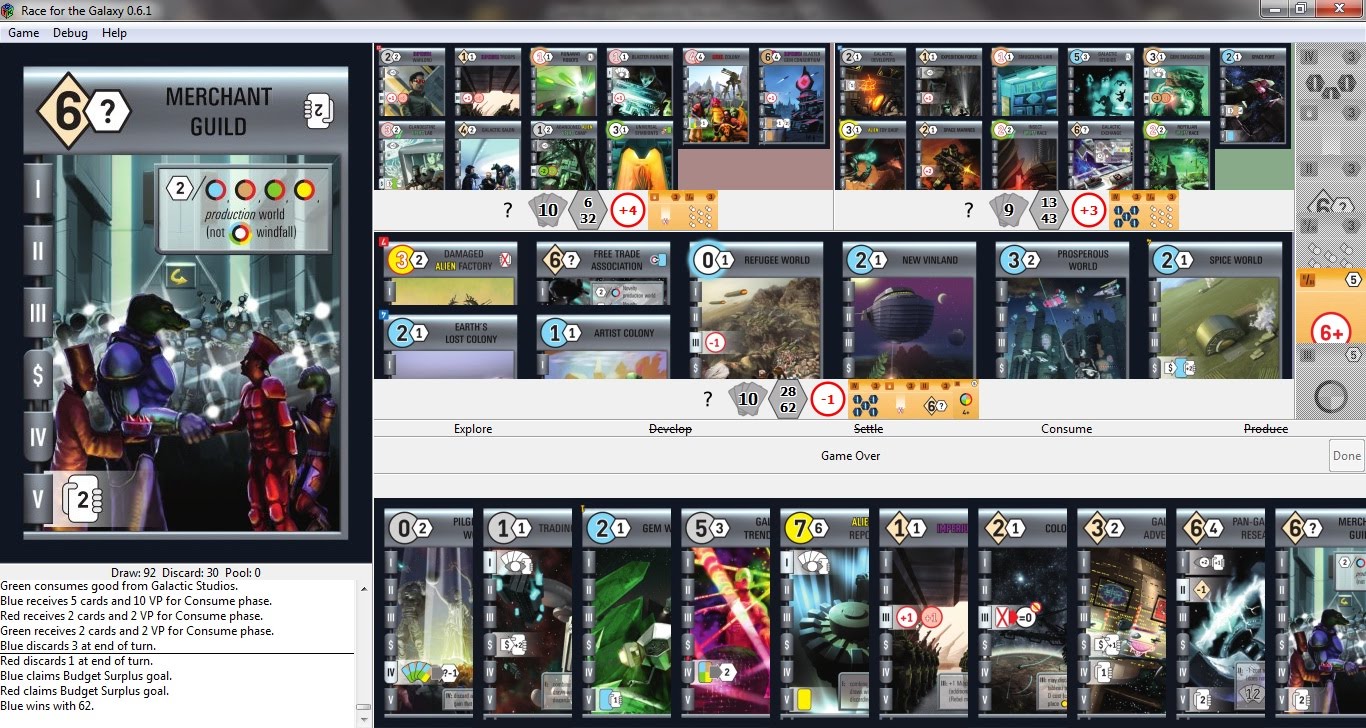1366x728 pixels.
Task: Click the Explore phase label
Action: point(473,429)
